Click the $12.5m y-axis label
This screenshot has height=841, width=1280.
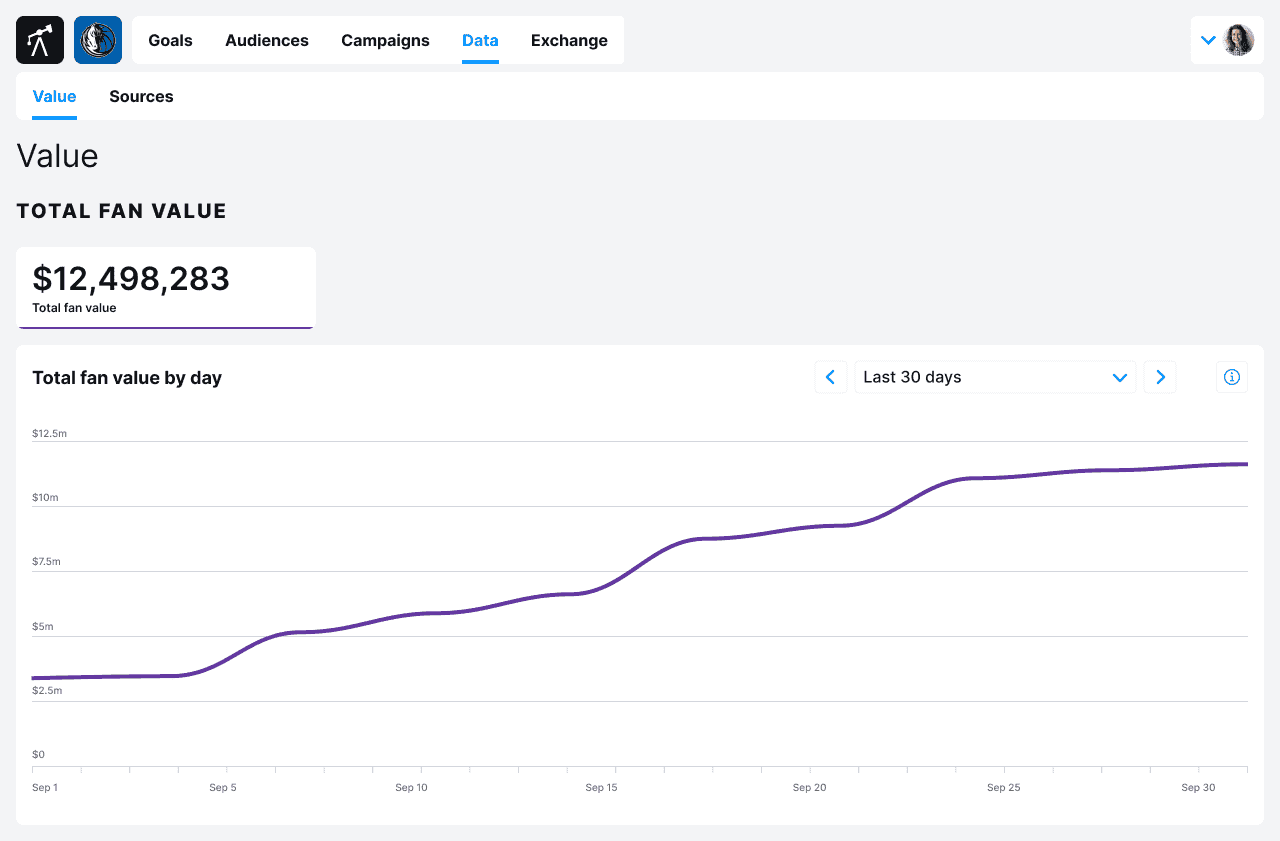[x=49, y=433]
